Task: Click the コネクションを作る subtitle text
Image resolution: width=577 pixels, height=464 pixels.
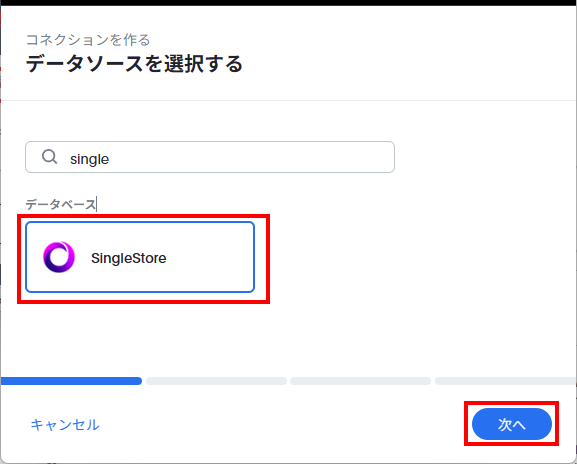Action: [88, 39]
